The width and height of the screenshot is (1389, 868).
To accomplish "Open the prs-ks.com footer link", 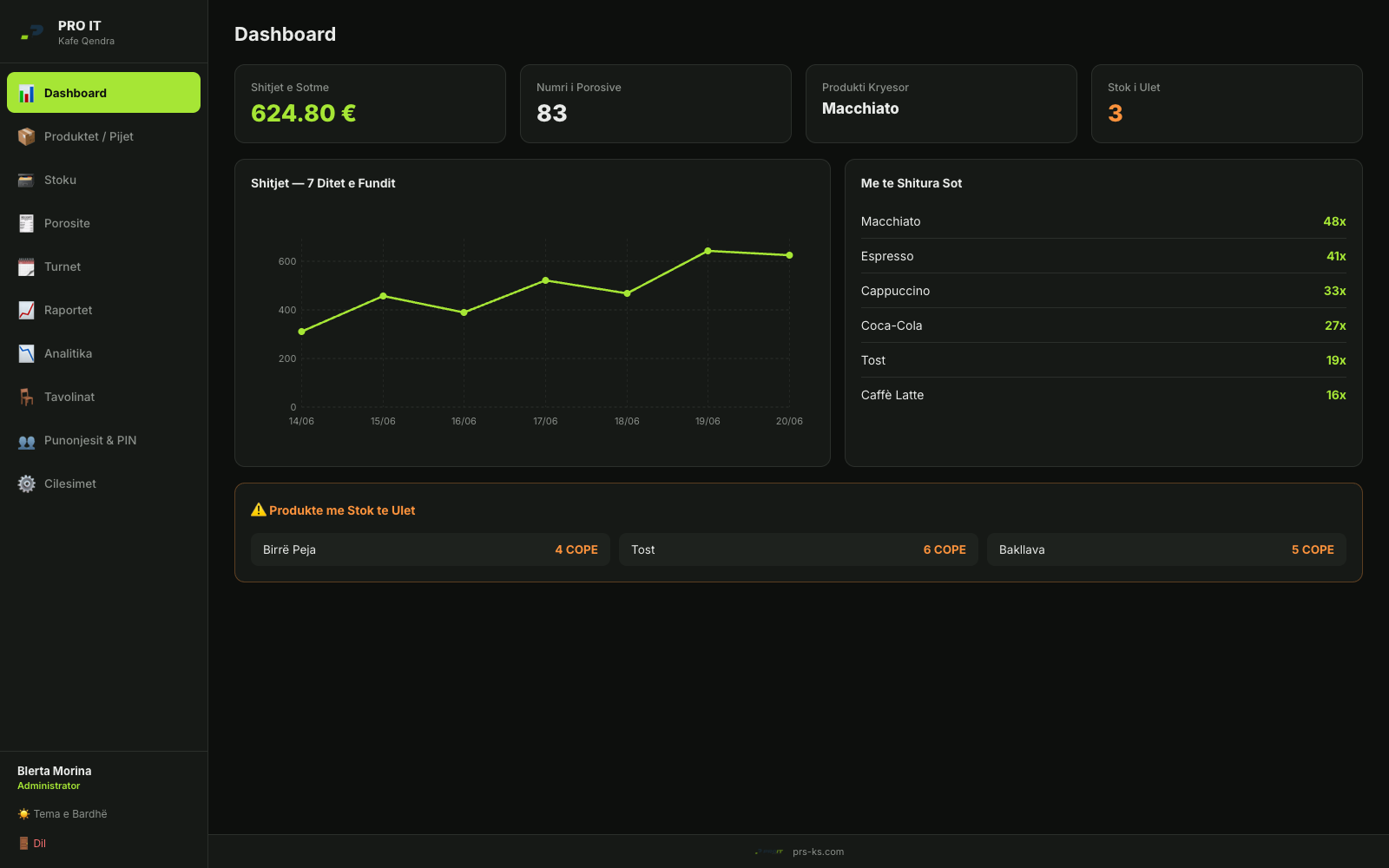I will [x=818, y=852].
